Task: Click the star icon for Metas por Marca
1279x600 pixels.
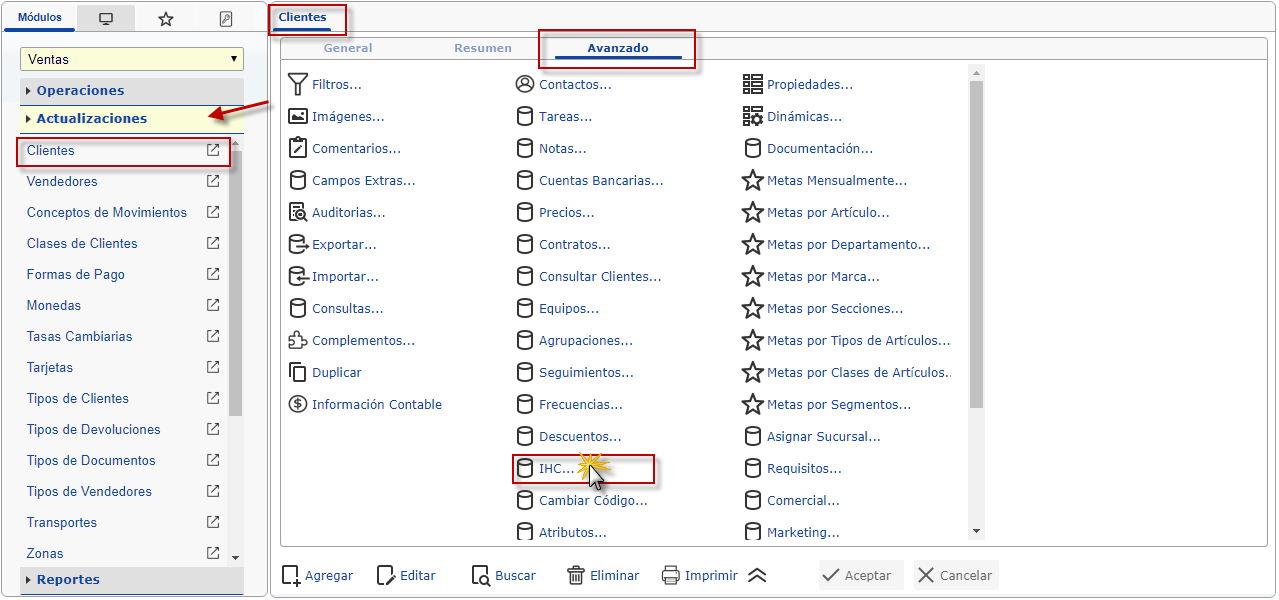Action: pos(753,276)
